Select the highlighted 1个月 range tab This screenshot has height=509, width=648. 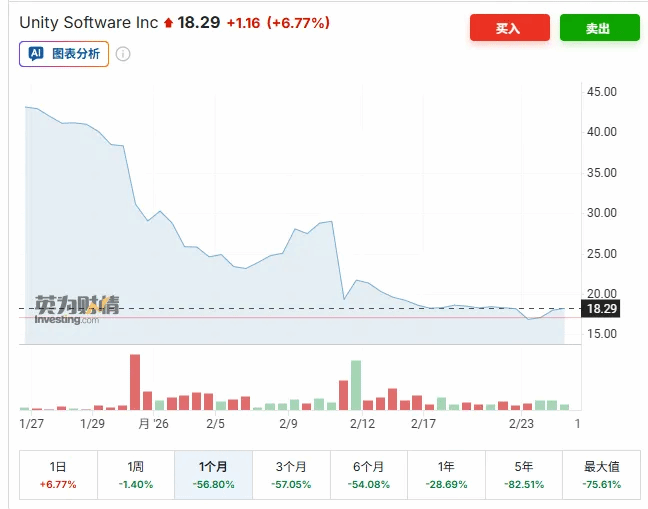[213, 475]
